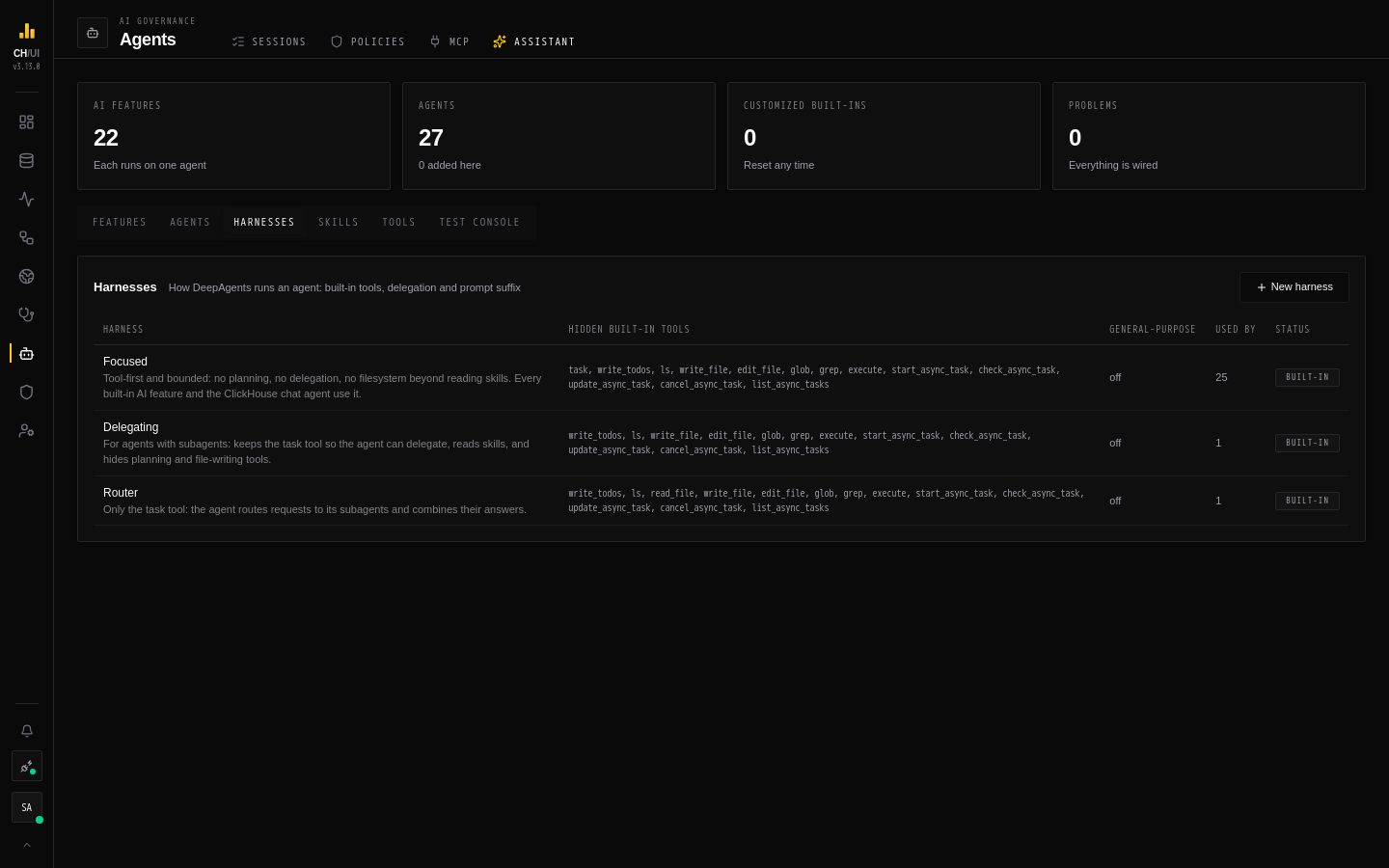
Task: Open the Focused harness row
Action: point(722,378)
